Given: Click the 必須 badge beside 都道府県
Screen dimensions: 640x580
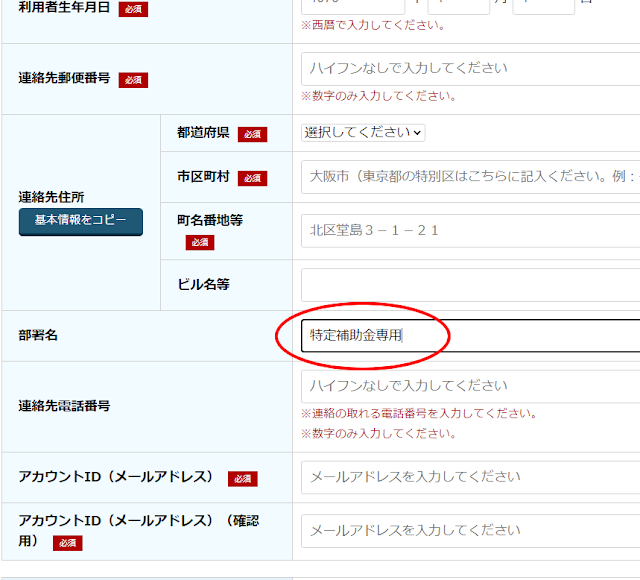Looking at the screenshot, I should click(252, 134).
